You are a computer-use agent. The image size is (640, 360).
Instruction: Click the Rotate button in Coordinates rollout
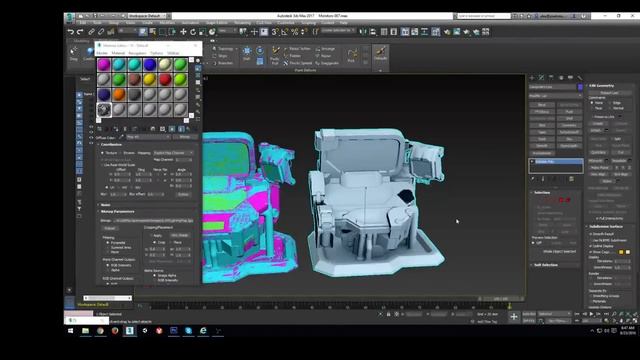tap(183, 194)
